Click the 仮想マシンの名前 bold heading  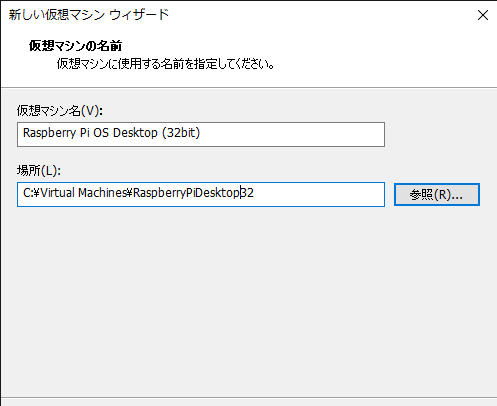pos(75,46)
